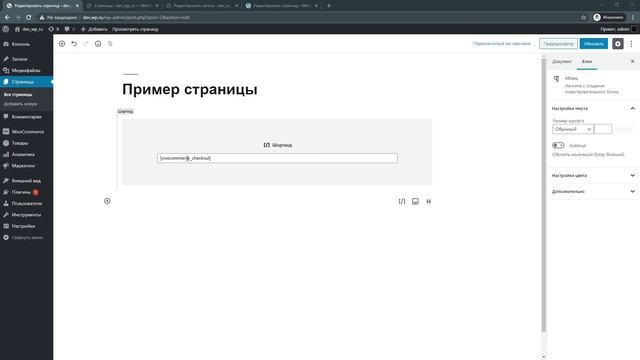Click the add block icon in editor toolbar
The image size is (640, 360).
point(62,44)
